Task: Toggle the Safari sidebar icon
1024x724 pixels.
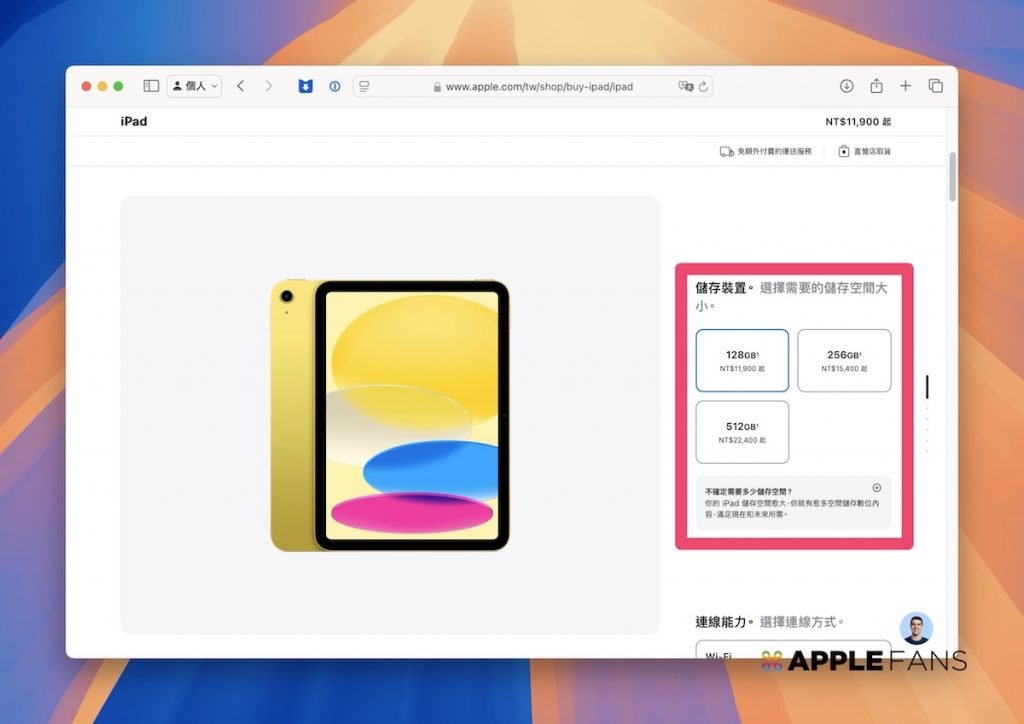Action: pos(151,86)
